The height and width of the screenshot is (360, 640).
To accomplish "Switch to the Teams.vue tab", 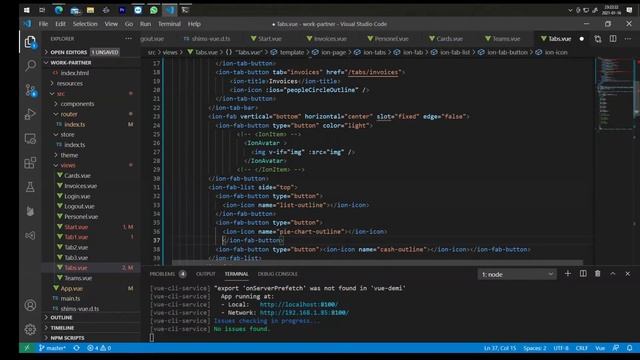I will (x=502, y=39).
